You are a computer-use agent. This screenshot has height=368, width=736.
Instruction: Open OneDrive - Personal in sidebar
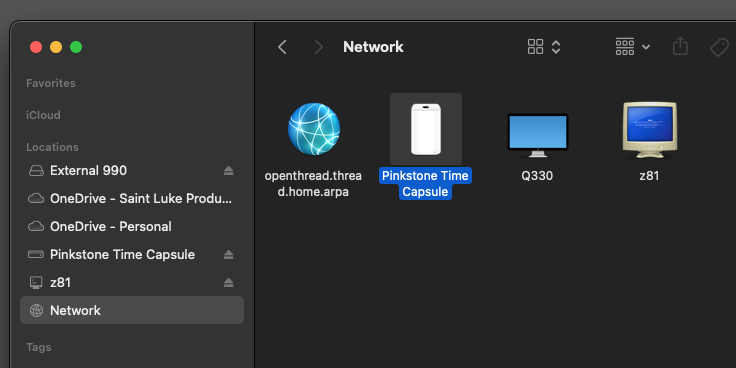(x=132, y=227)
